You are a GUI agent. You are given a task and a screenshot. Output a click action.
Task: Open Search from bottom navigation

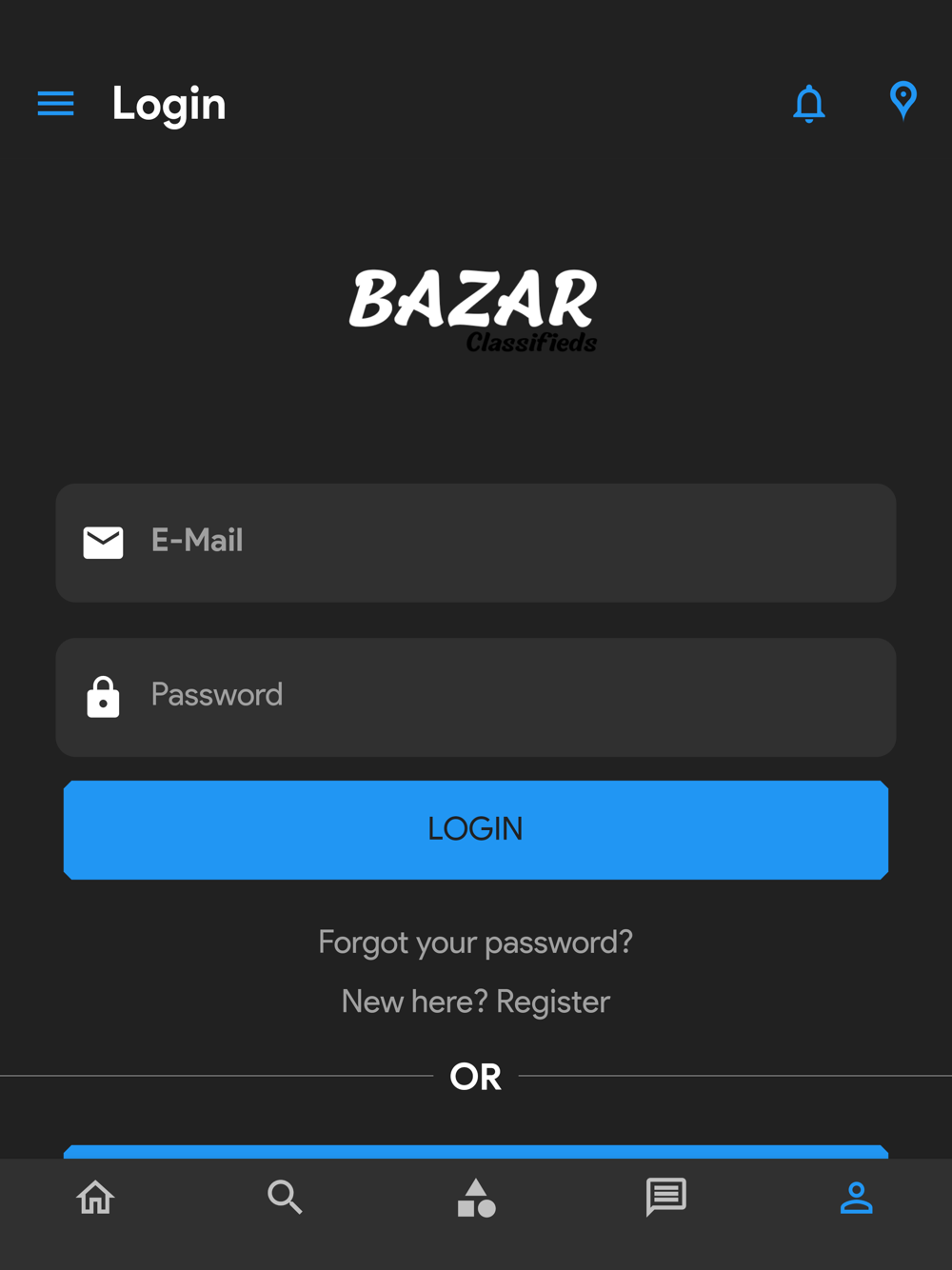285,1197
